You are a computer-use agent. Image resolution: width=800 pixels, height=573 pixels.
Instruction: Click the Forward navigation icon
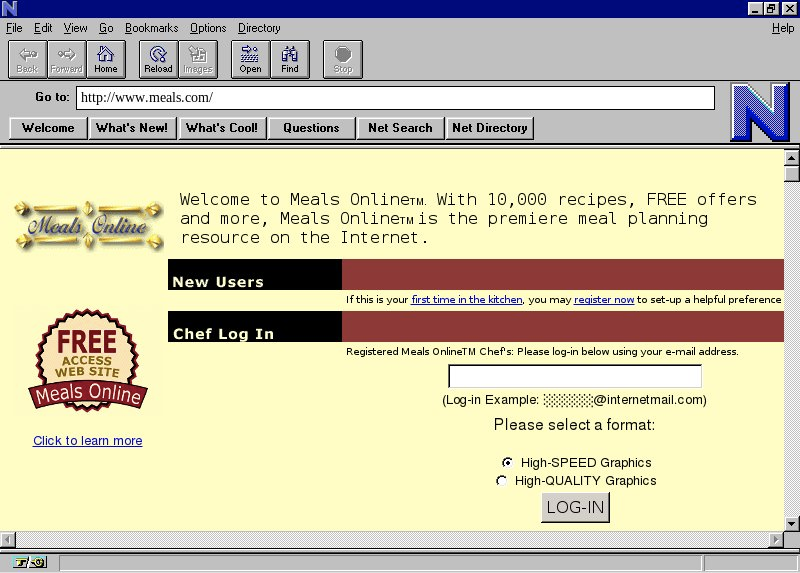click(66, 60)
